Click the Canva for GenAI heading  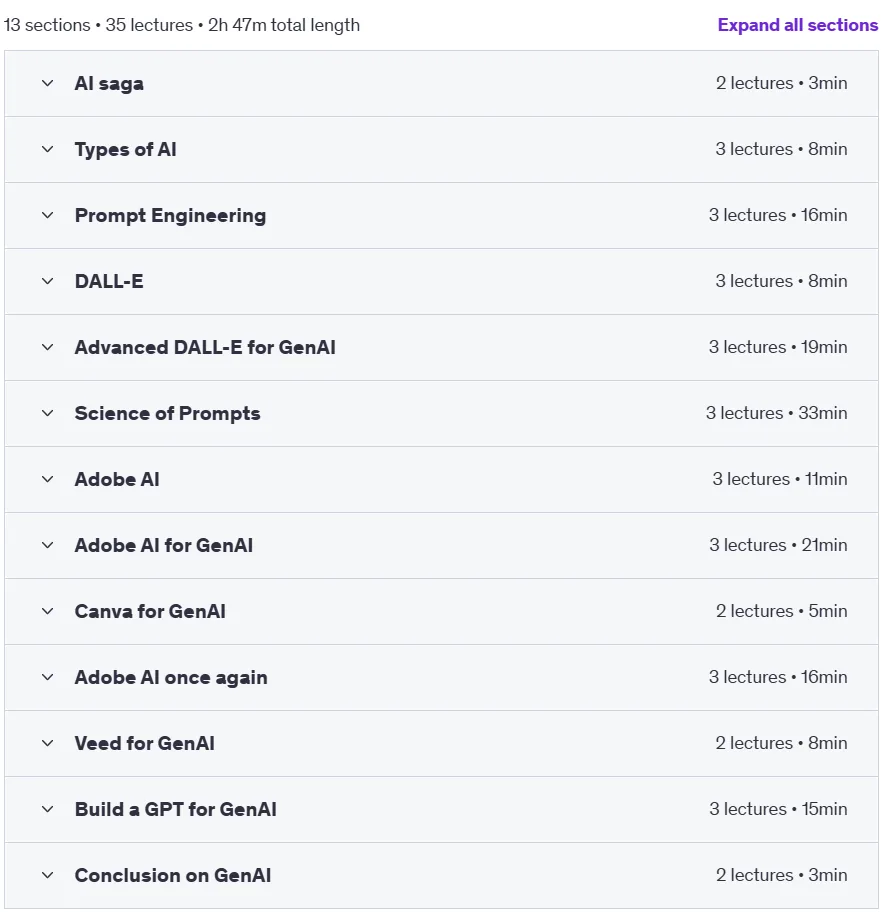coord(150,611)
